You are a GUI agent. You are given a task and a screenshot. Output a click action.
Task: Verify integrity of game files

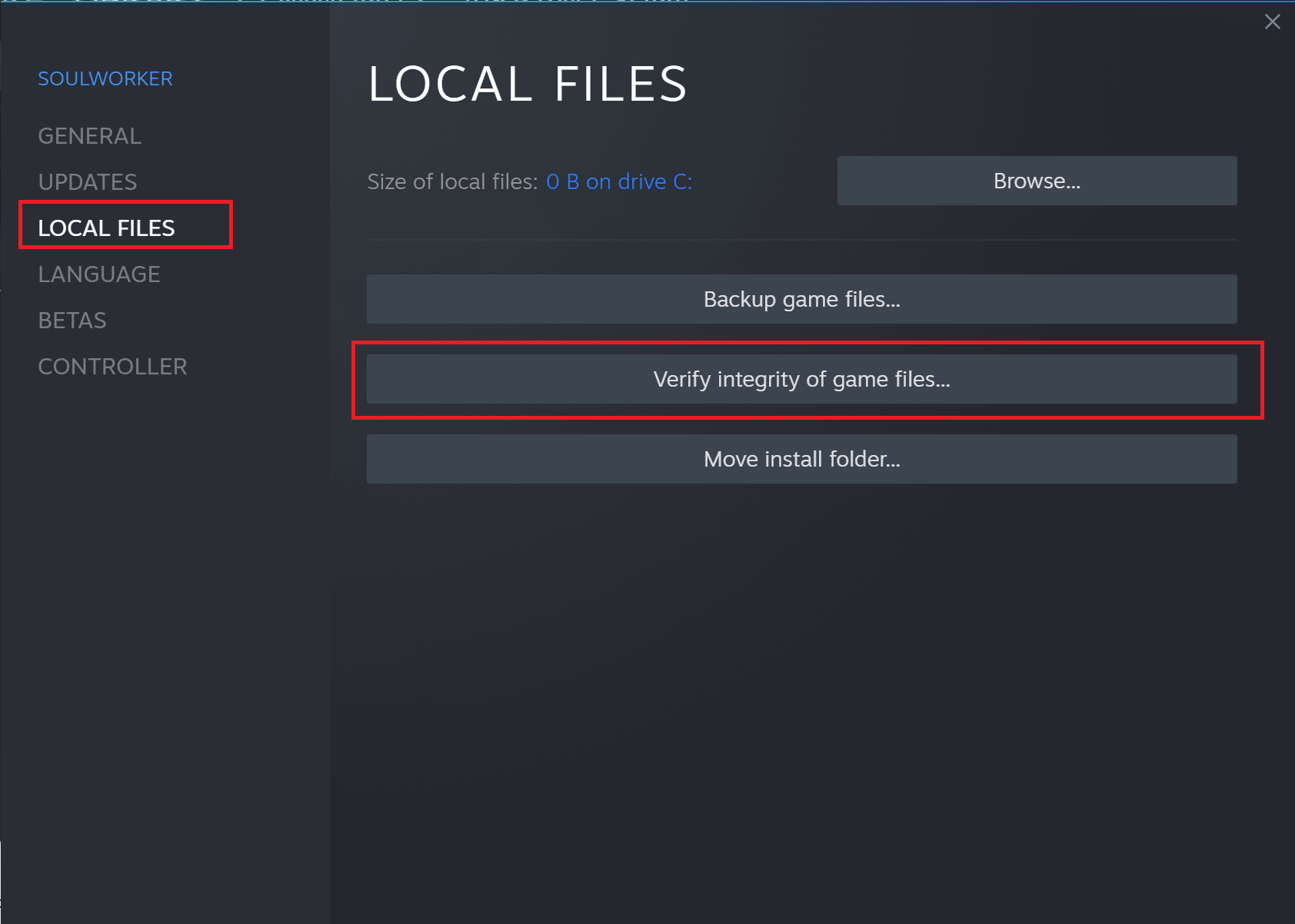pyautogui.click(x=801, y=379)
